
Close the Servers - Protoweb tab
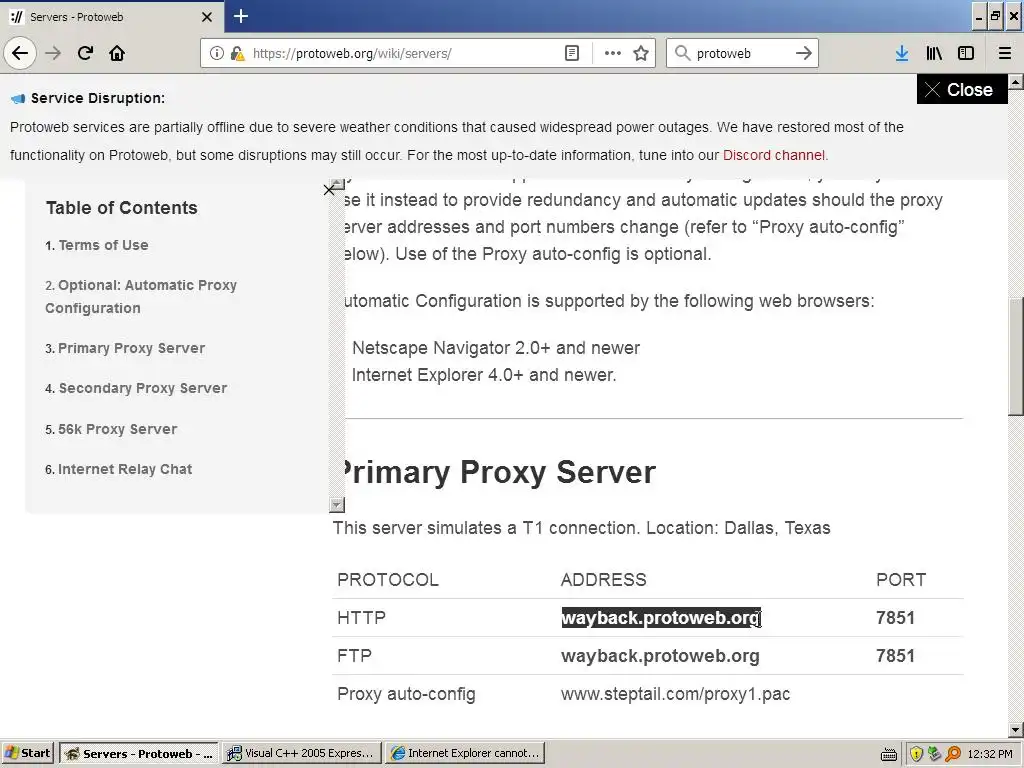pyautogui.click(x=206, y=17)
